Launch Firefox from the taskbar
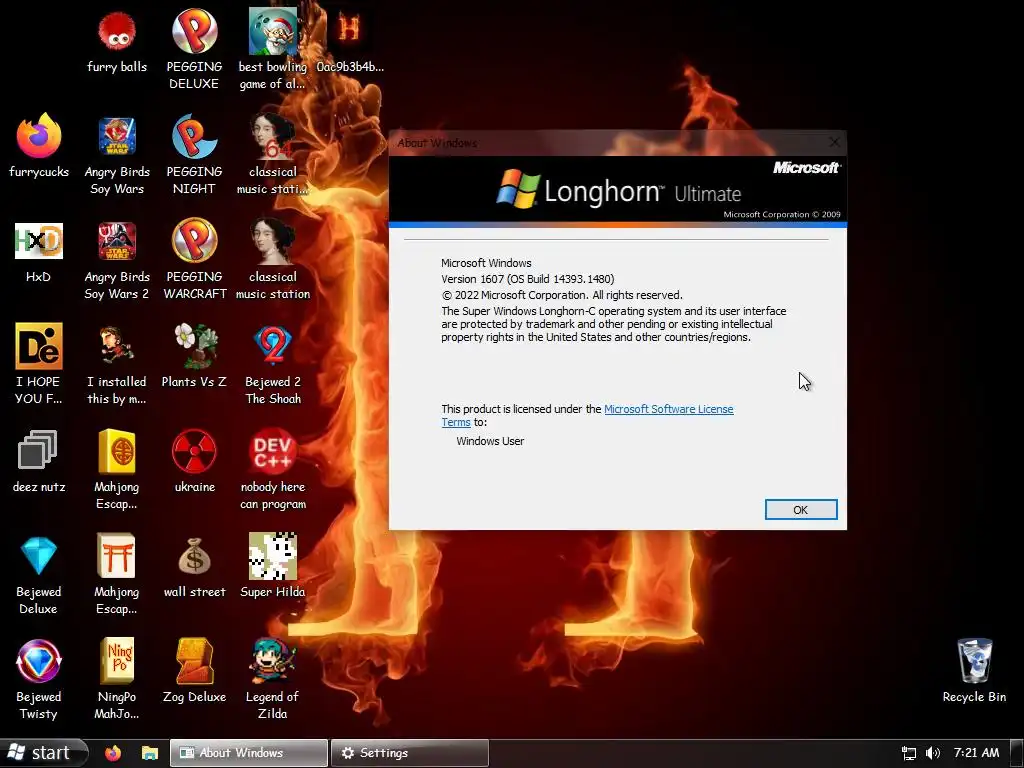The image size is (1024, 768). [113, 753]
